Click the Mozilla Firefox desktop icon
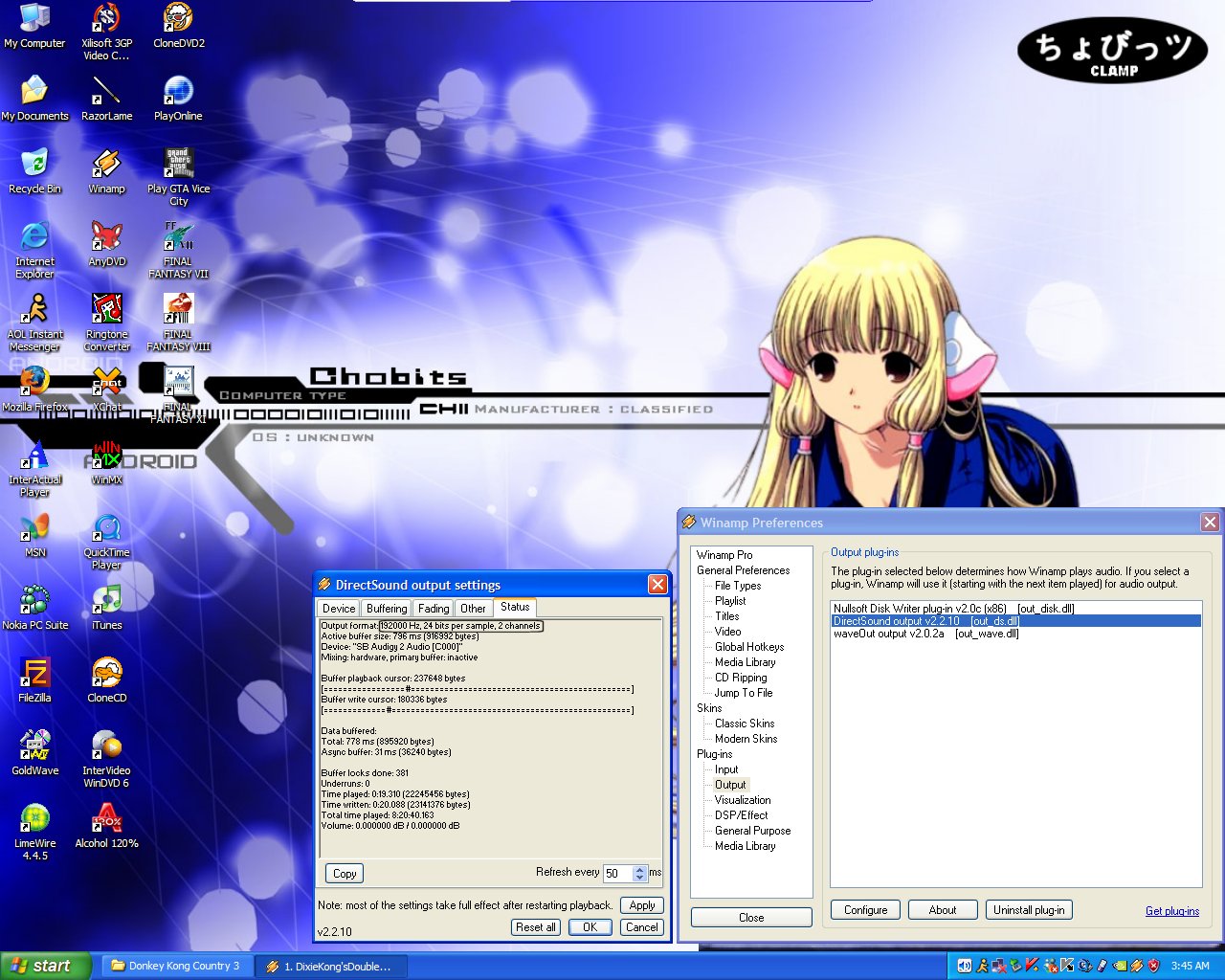The image size is (1225, 980). click(34, 383)
